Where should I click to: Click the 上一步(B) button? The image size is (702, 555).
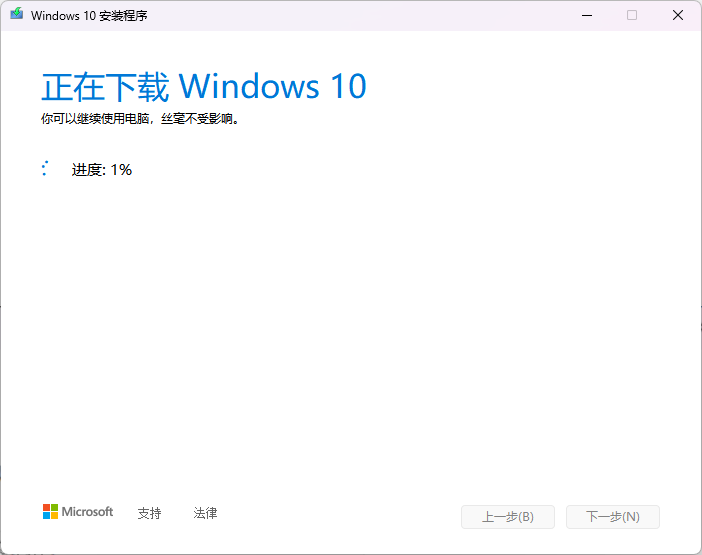pyautogui.click(x=508, y=517)
